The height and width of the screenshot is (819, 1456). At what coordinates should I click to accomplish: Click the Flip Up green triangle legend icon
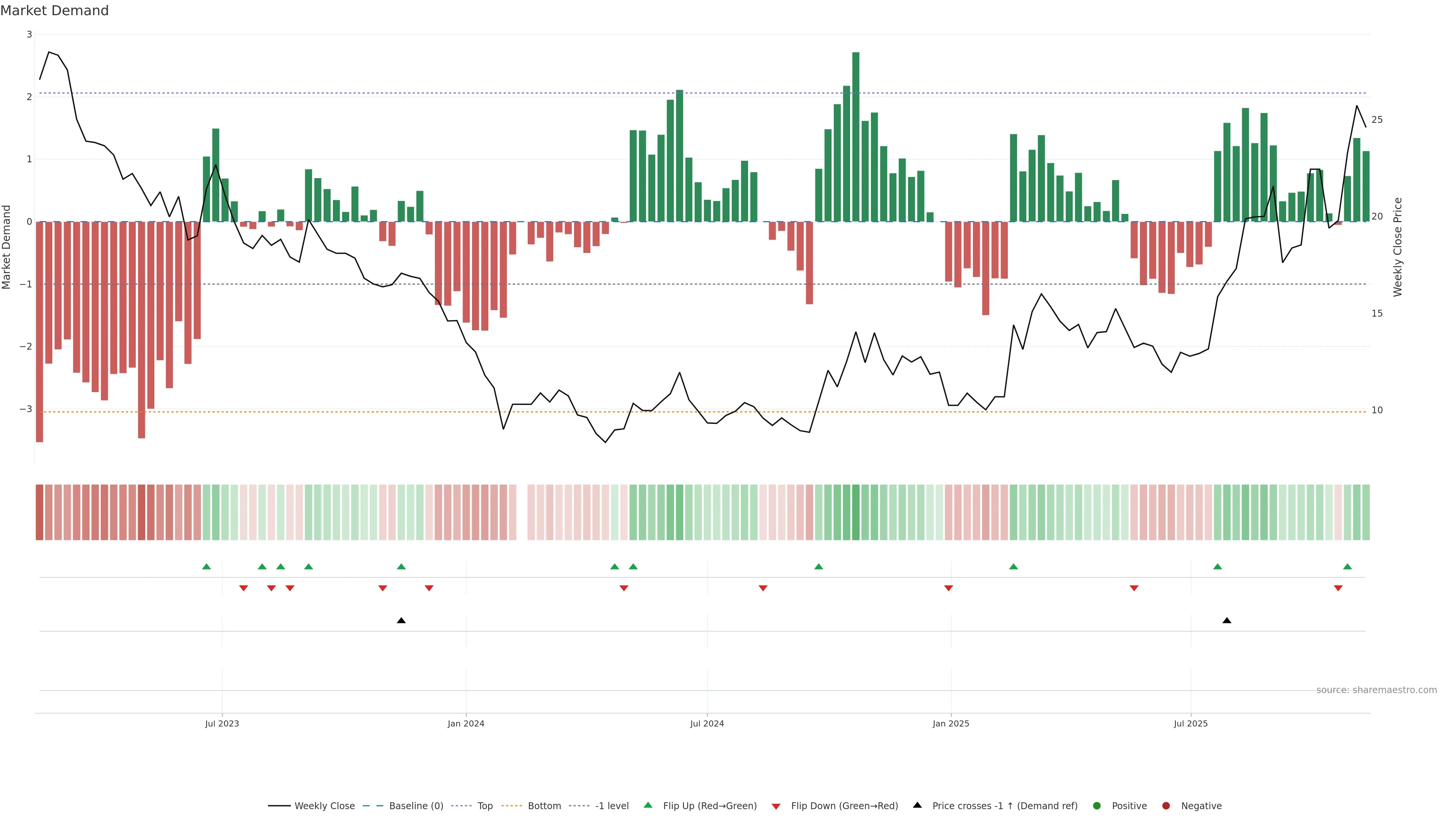coord(648,805)
